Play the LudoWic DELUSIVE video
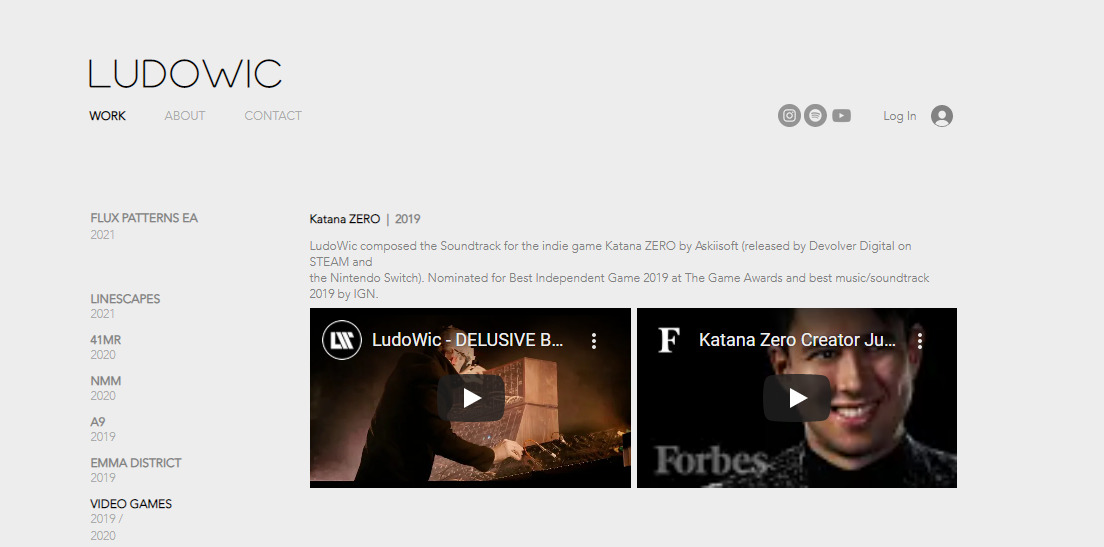The width and height of the screenshot is (1104, 547). tap(471, 398)
